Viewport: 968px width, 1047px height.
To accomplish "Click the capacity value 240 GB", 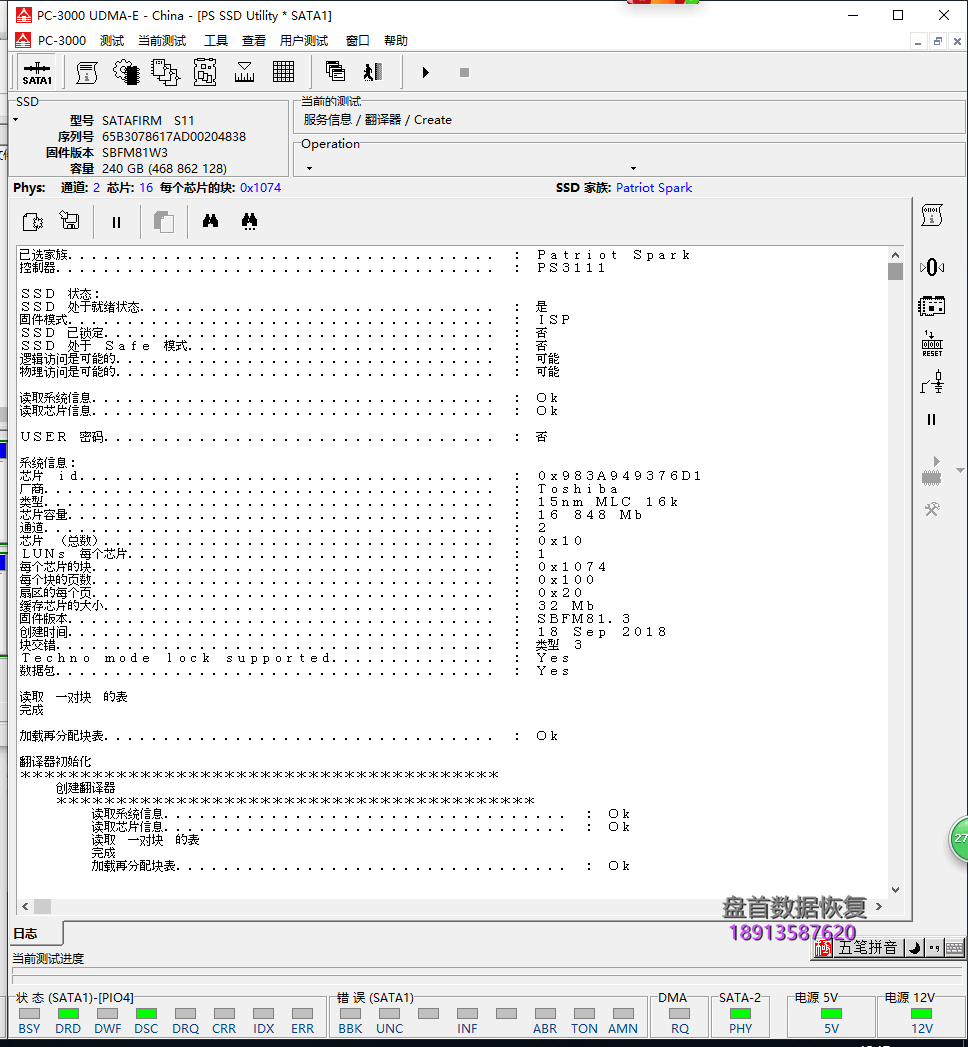I will click(164, 168).
